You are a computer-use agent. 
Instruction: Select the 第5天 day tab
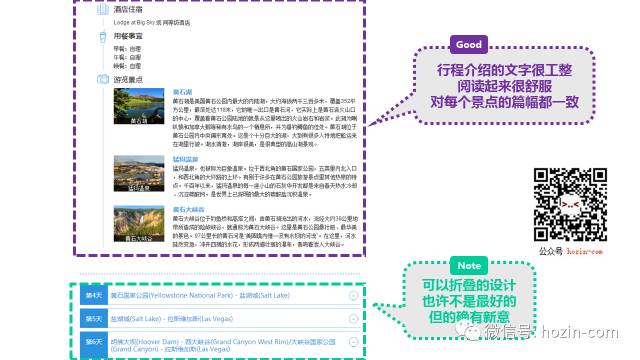pyautogui.click(x=94, y=319)
